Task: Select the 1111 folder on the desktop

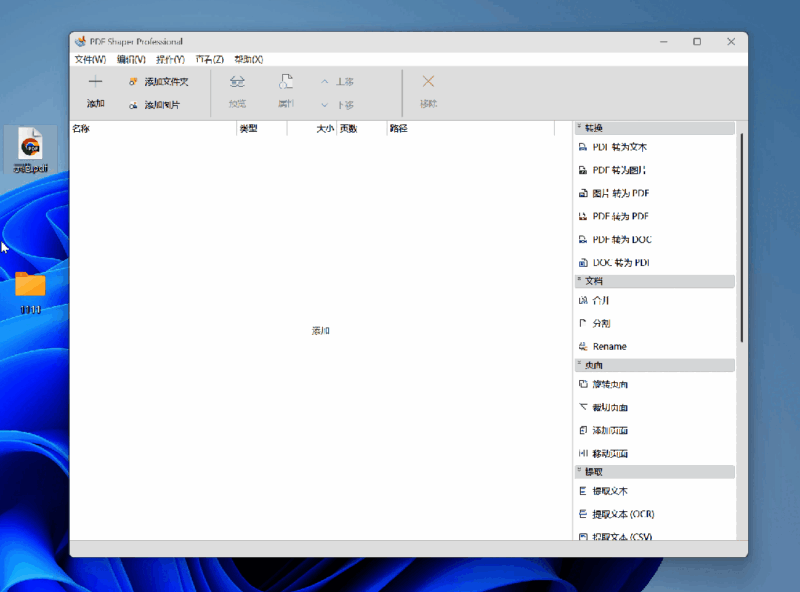Action: (31, 292)
